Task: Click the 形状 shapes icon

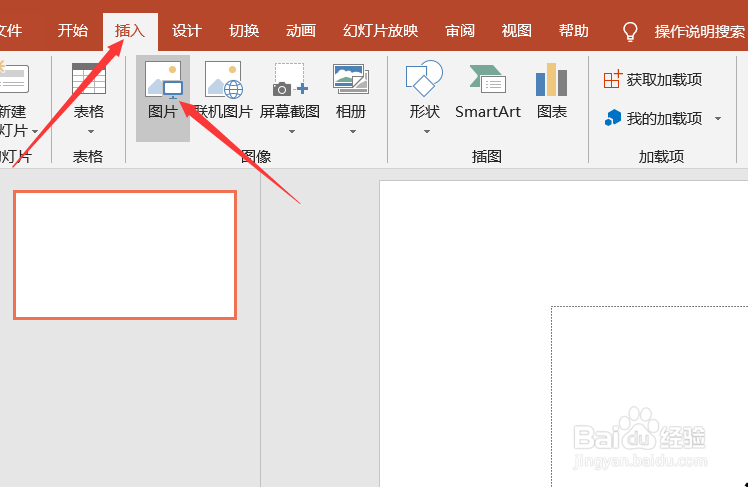Action: click(x=424, y=79)
